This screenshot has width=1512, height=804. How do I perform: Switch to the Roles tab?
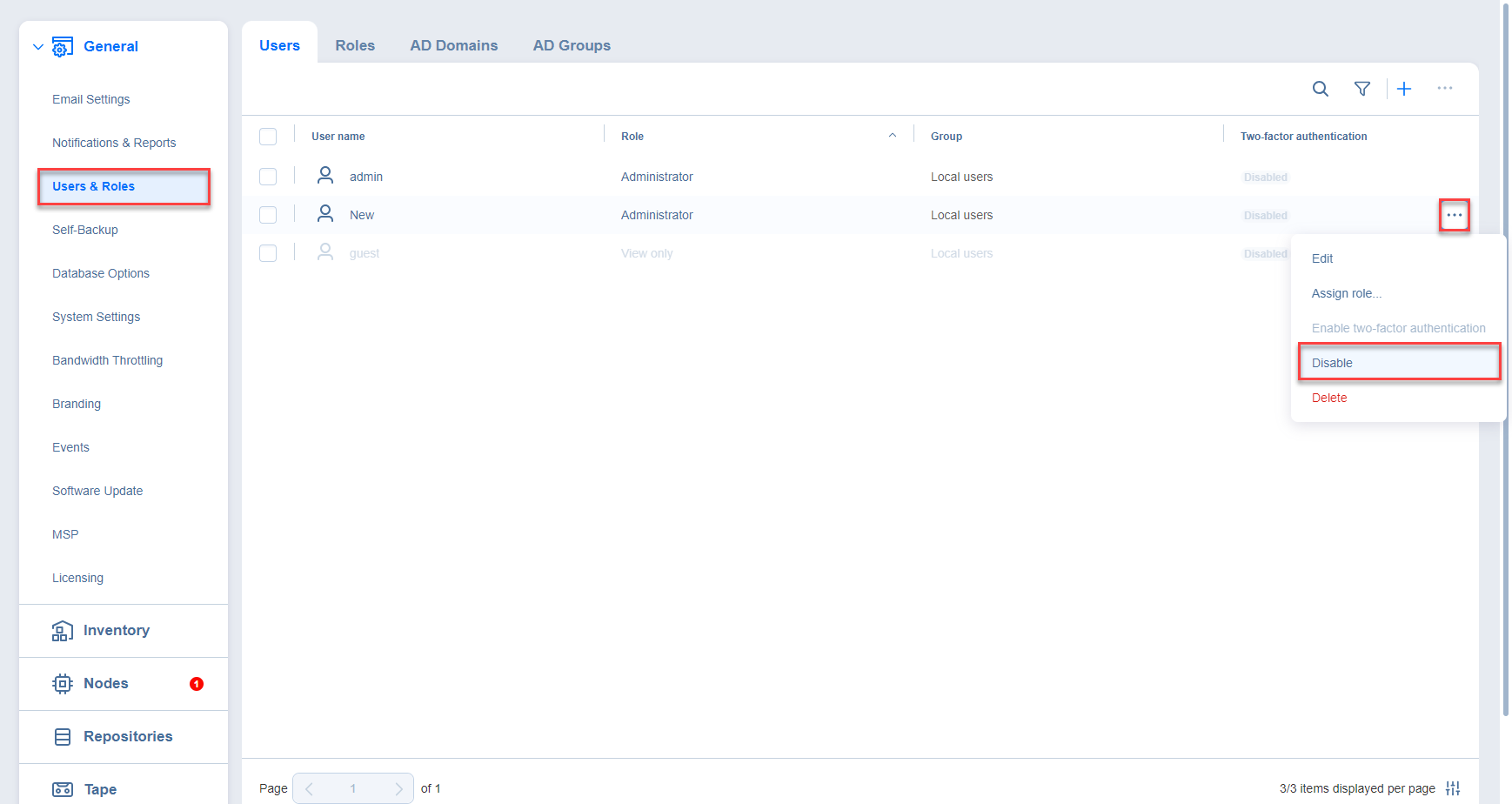coord(355,45)
